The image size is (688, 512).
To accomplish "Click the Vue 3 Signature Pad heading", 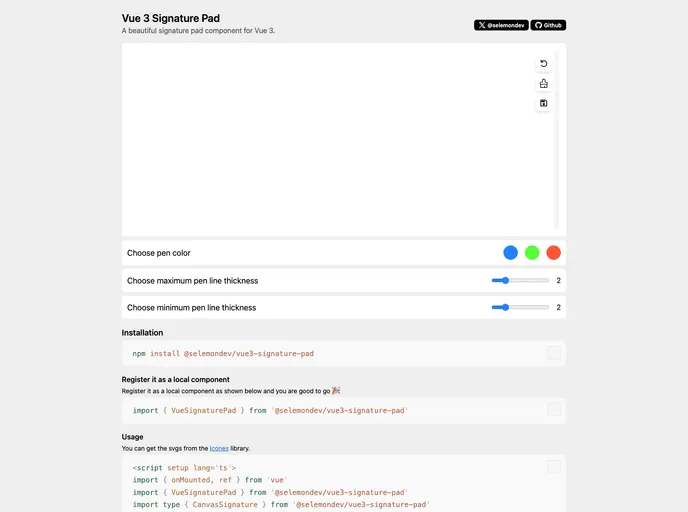I will (x=171, y=18).
